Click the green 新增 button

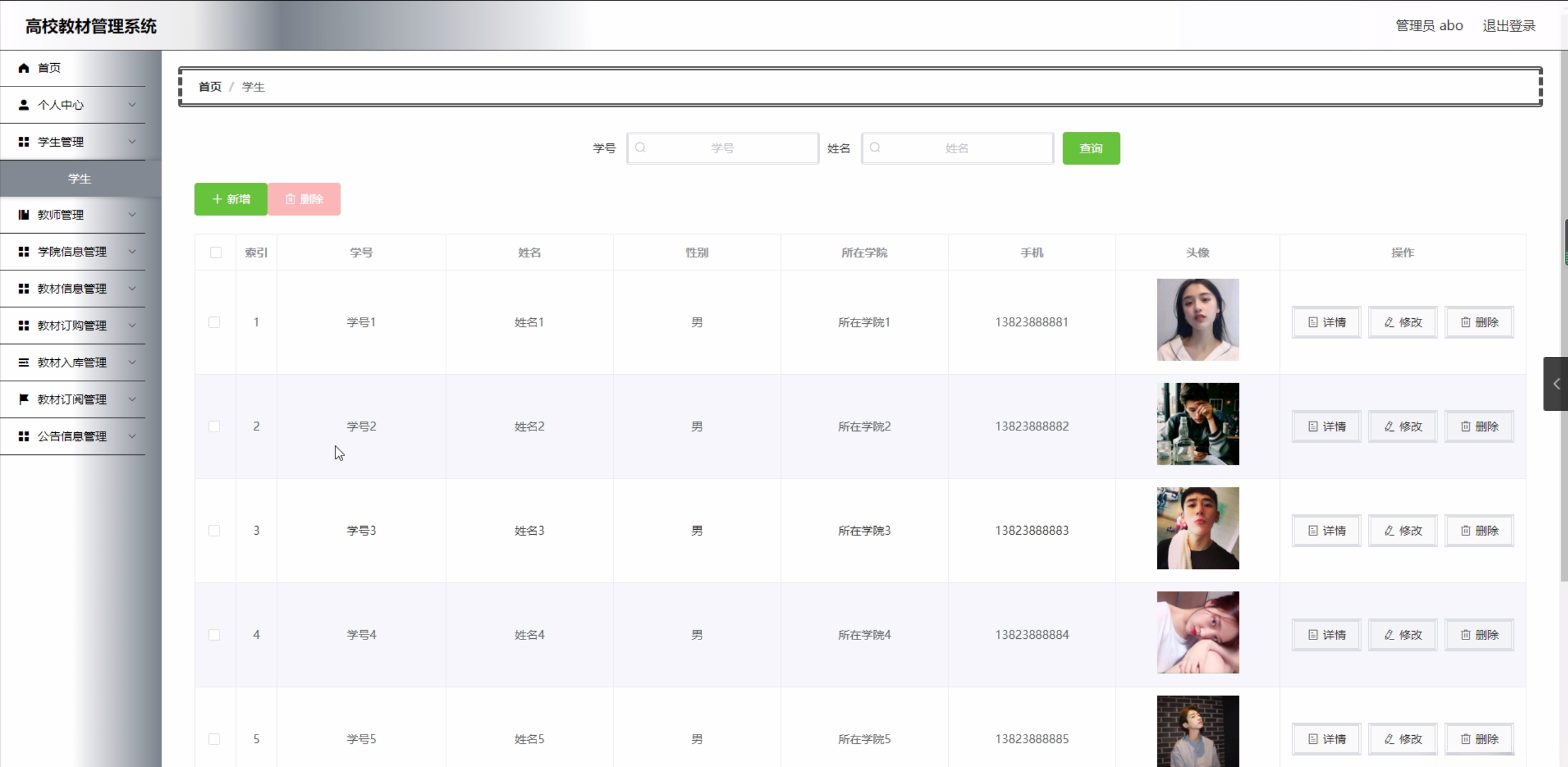point(230,199)
